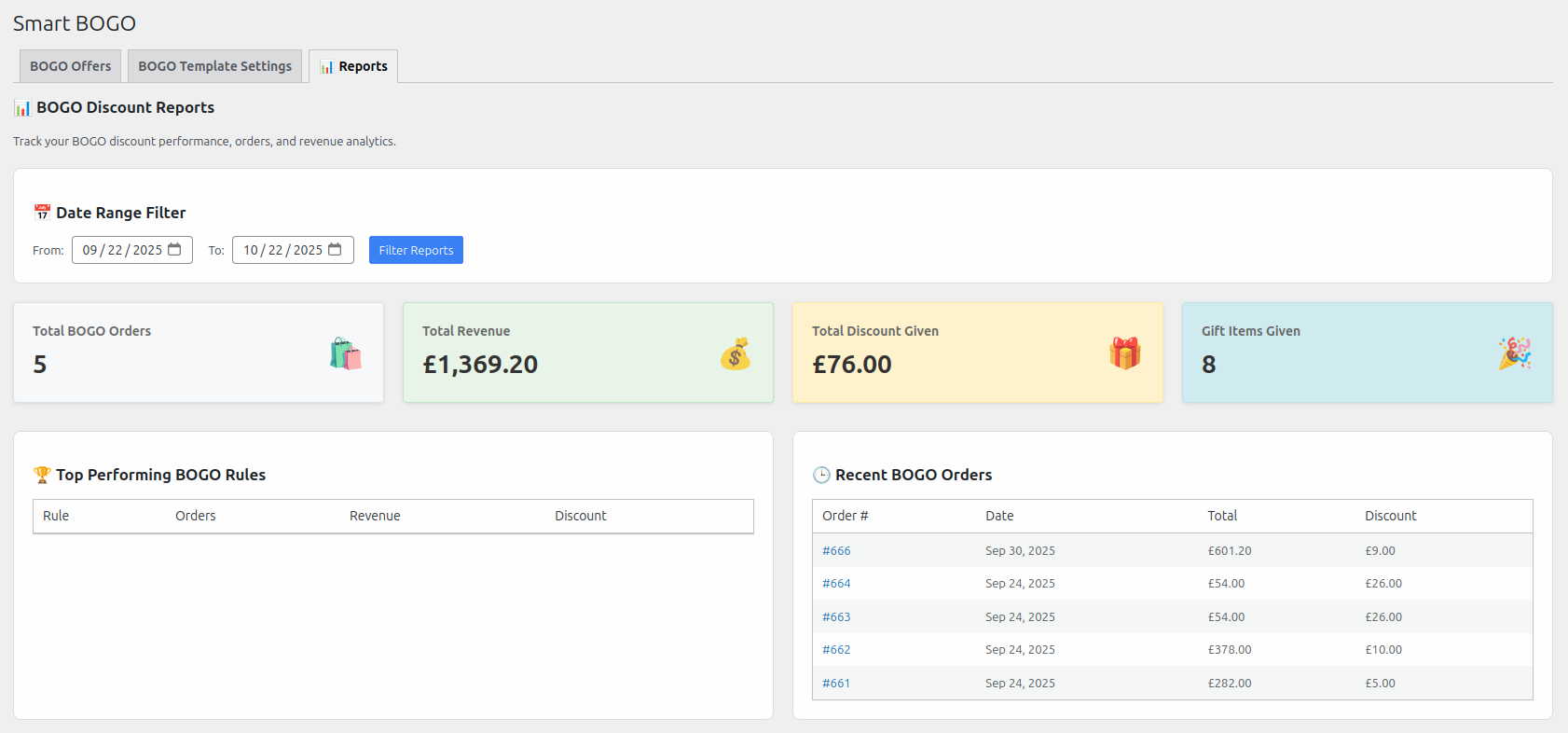The image size is (1568, 733).
Task: Click the party popper icon in Gift Items Given
Action: click(1514, 354)
